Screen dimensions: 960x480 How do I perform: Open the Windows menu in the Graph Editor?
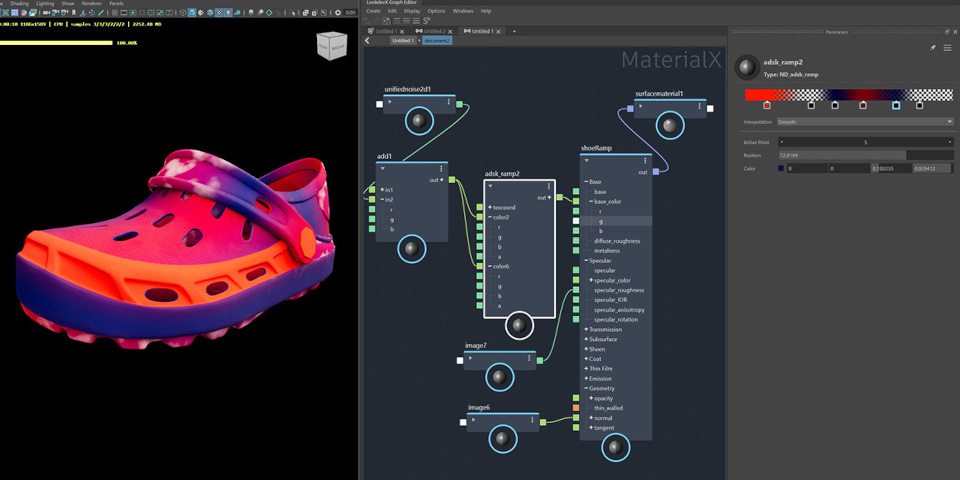tap(462, 11)
